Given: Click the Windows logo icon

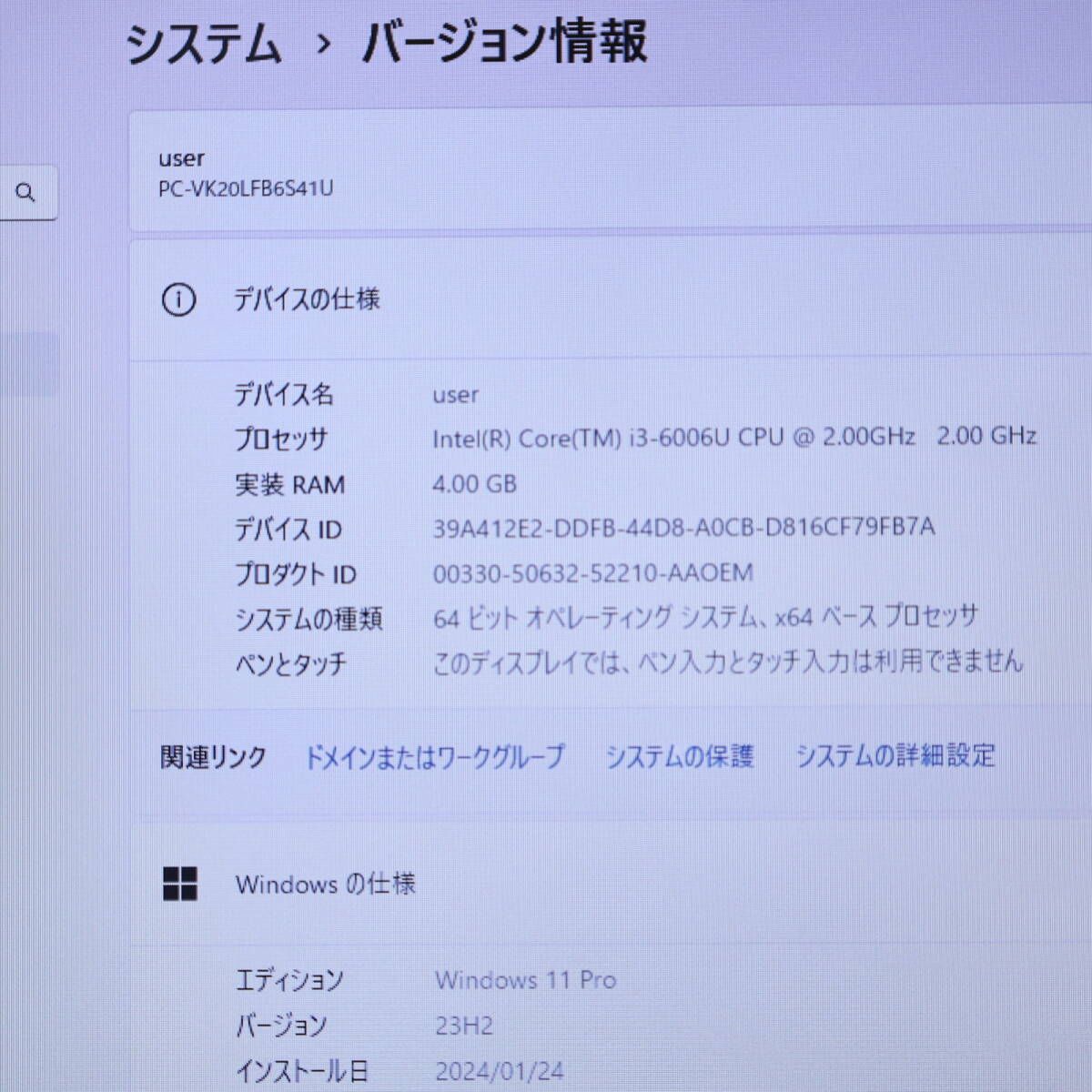Looking at the screenshot, I should click(180, 883).
